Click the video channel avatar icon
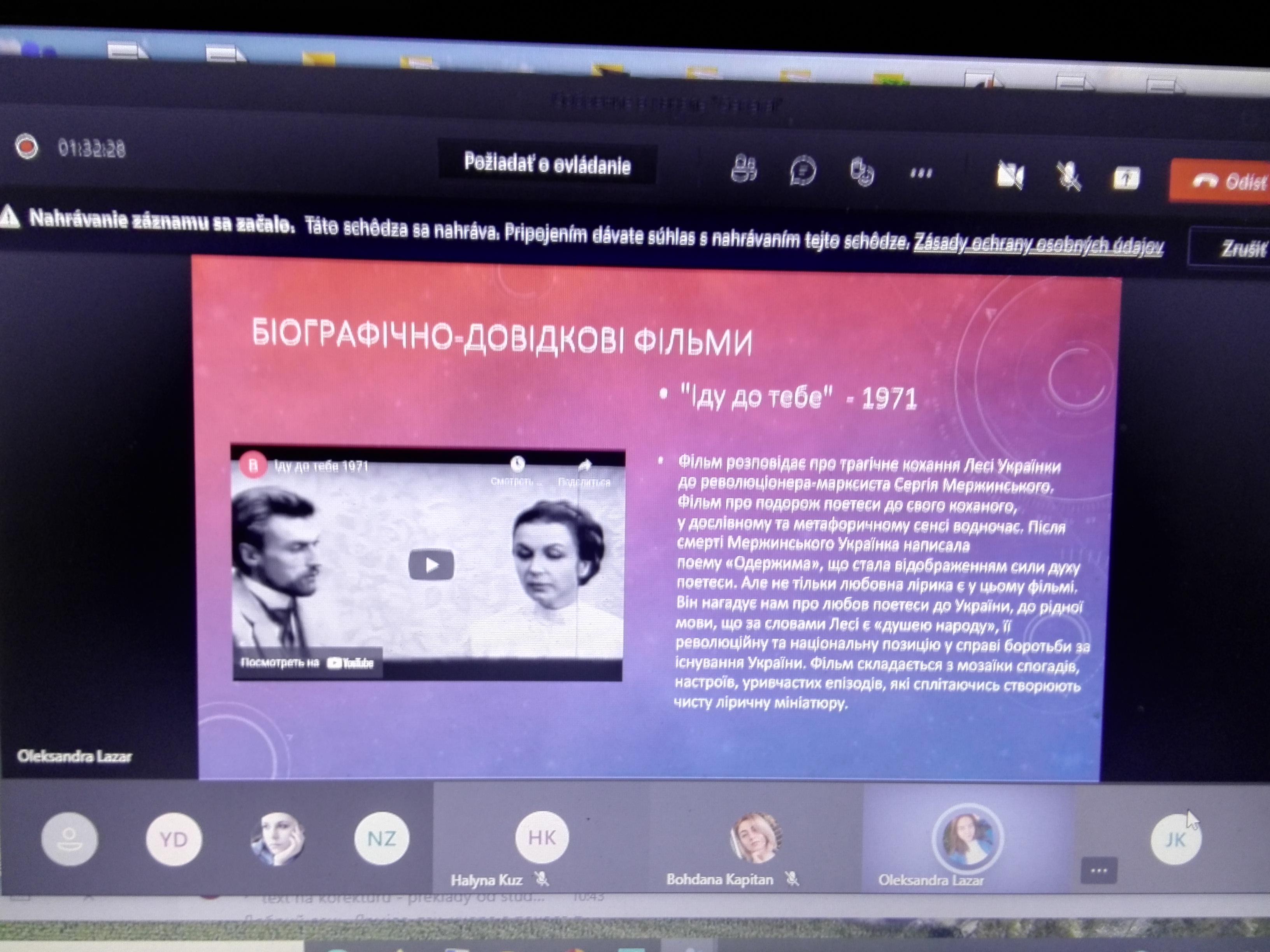Image resolution: width=1270 pixels, height=952 pixels. pyautogui.click(x=253, y=464)
